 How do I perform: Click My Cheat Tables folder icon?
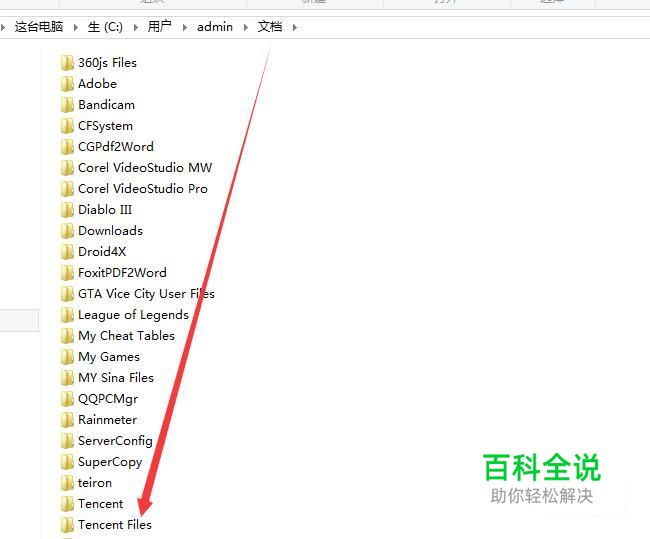[67, 336]
